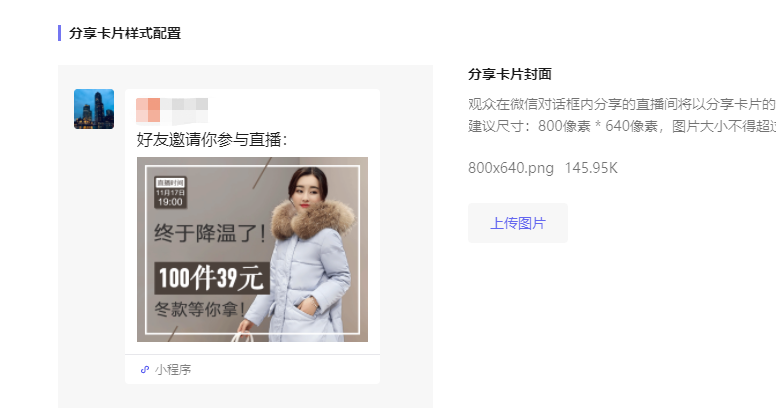This screenshot has height=420, width=776.
Task: Open the winter coat cover image
Action: click(252, 249)
